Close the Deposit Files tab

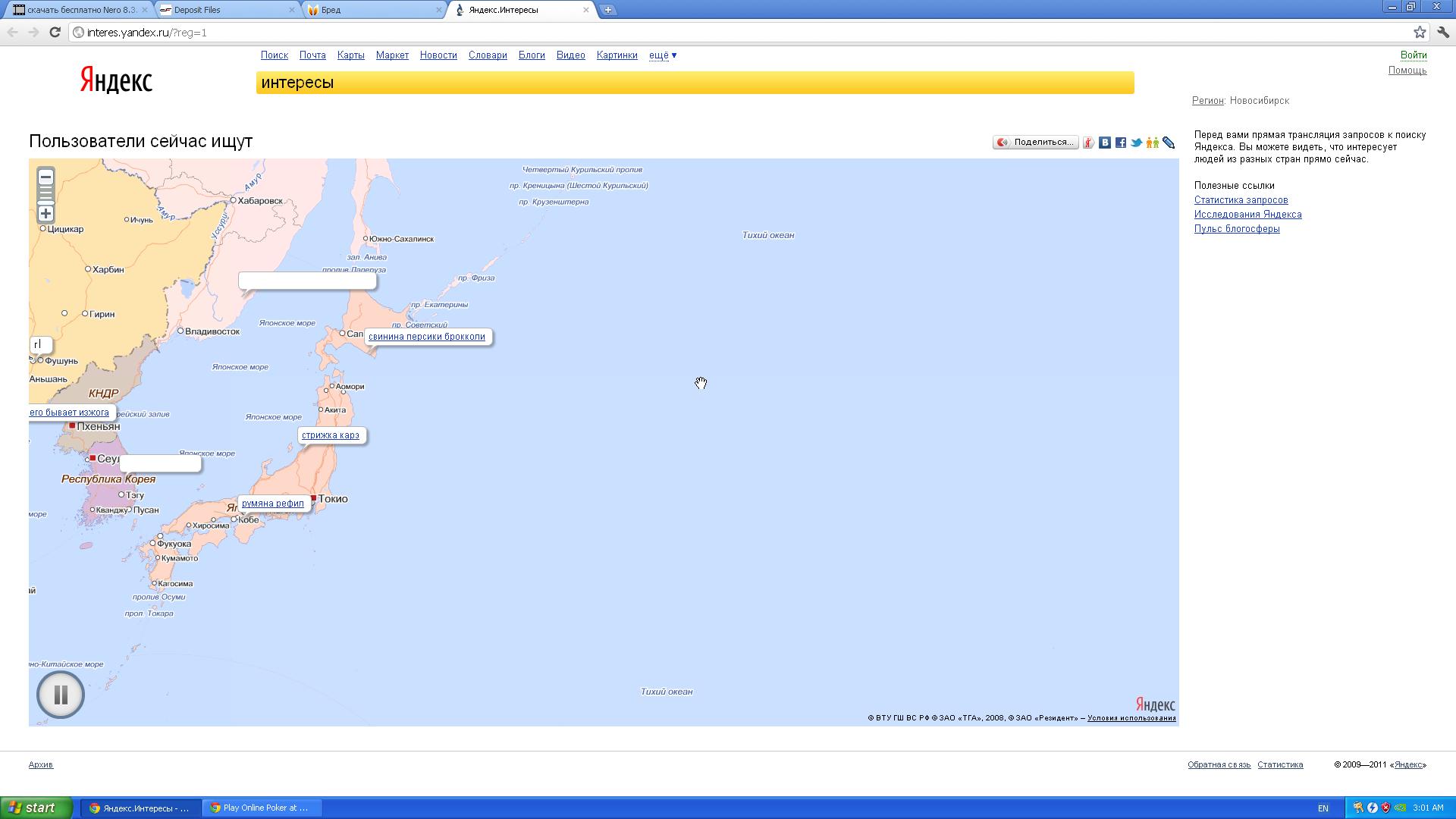pyautogui.click(x=292, y=10)
